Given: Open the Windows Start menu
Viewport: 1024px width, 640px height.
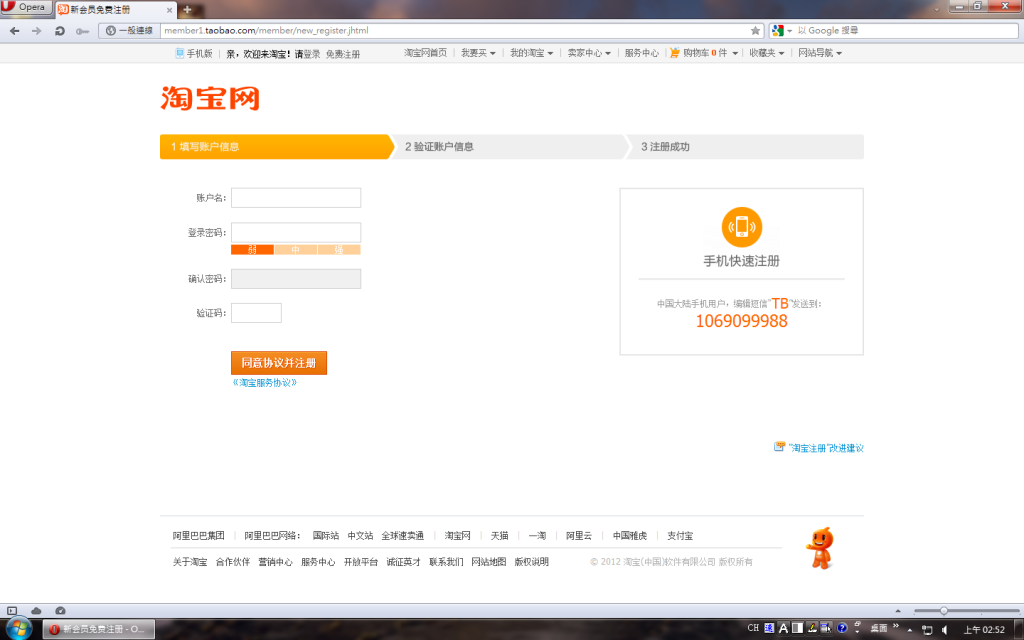Looking at the screenshot, I should point(18,628).
